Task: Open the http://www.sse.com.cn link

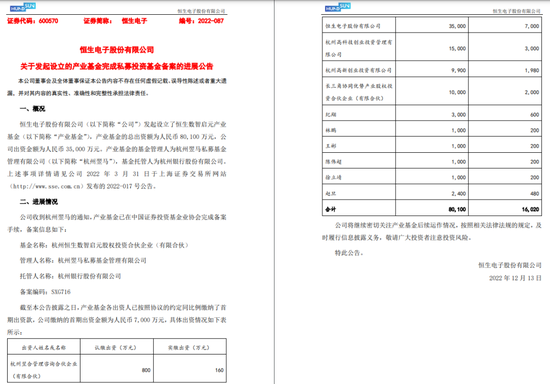Action: coord(47,186)
